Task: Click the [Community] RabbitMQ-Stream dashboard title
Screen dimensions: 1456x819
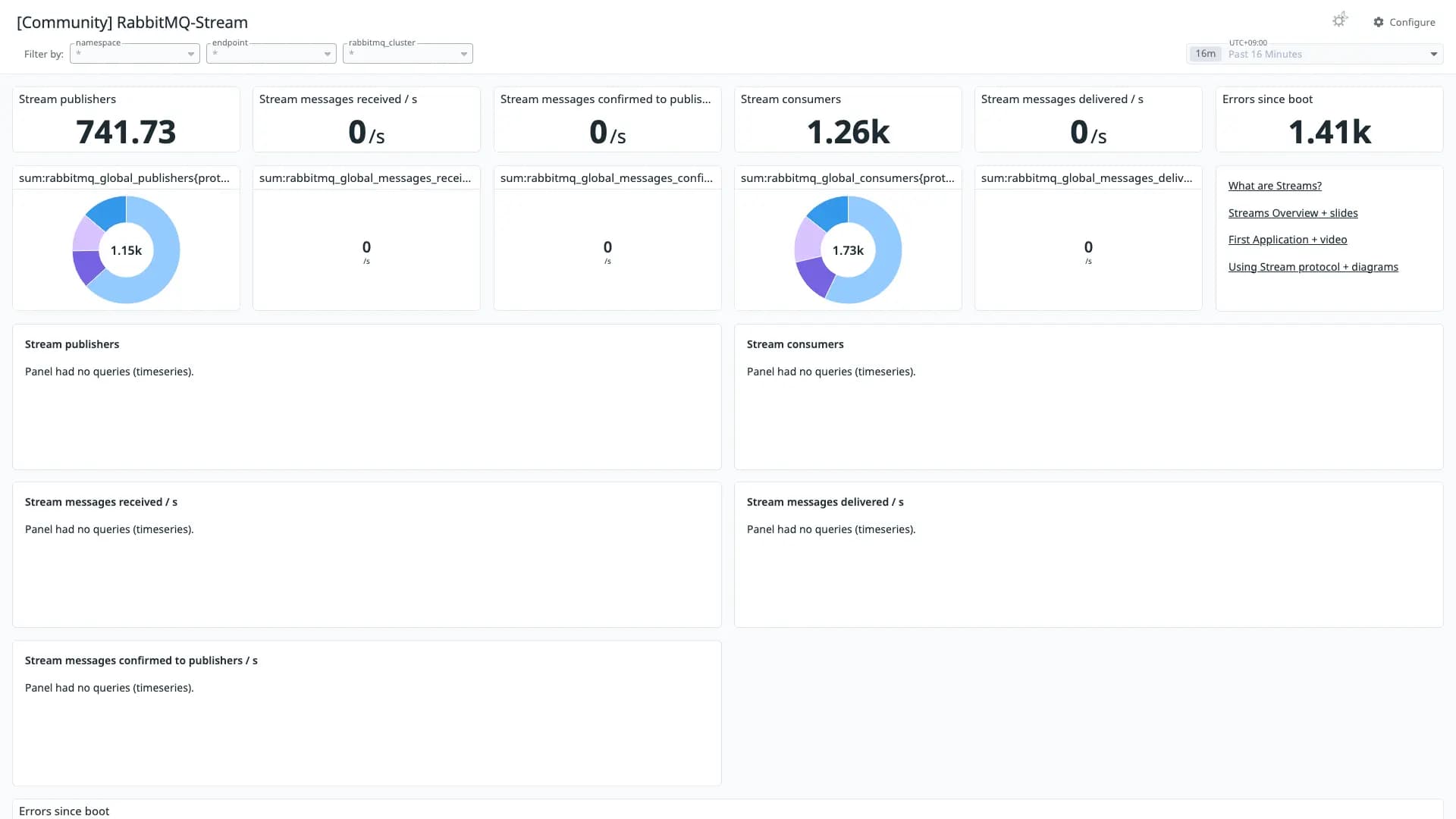Action: (x=132, y=23)
